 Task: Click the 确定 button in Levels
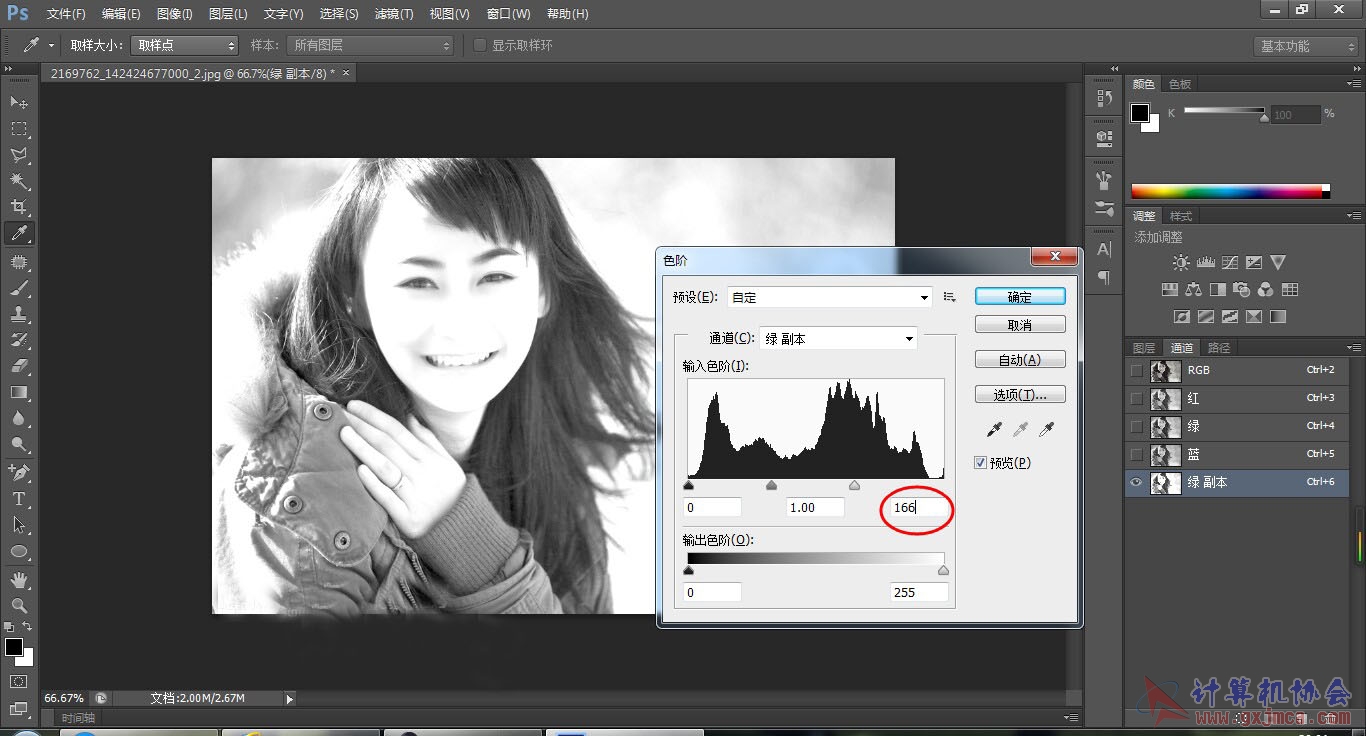click(x=1020, y=297)
